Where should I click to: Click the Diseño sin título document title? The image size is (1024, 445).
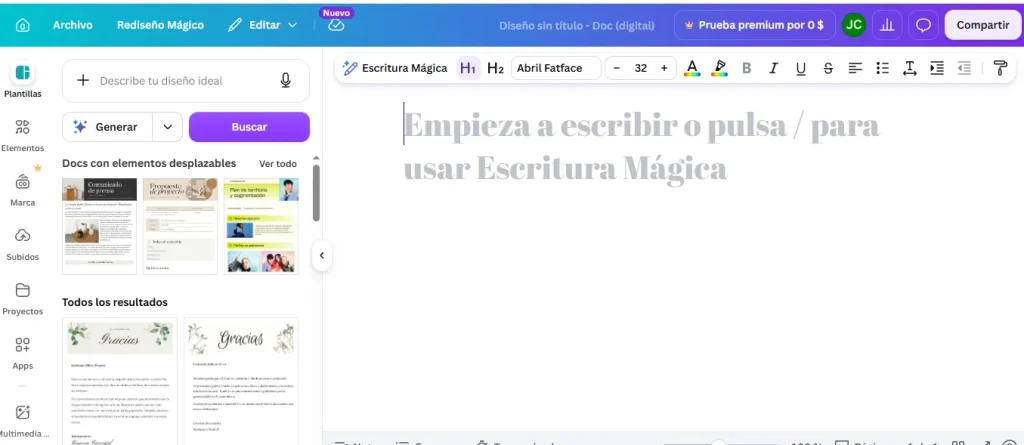577,25
